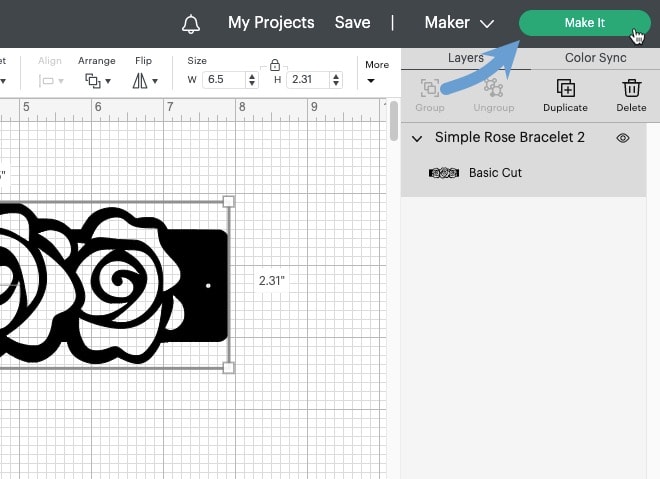The height and width of the screenshot is (479, 660).
Task: Hide the Simple Rose Bracelet 2 layer
Action: point(623,138)
